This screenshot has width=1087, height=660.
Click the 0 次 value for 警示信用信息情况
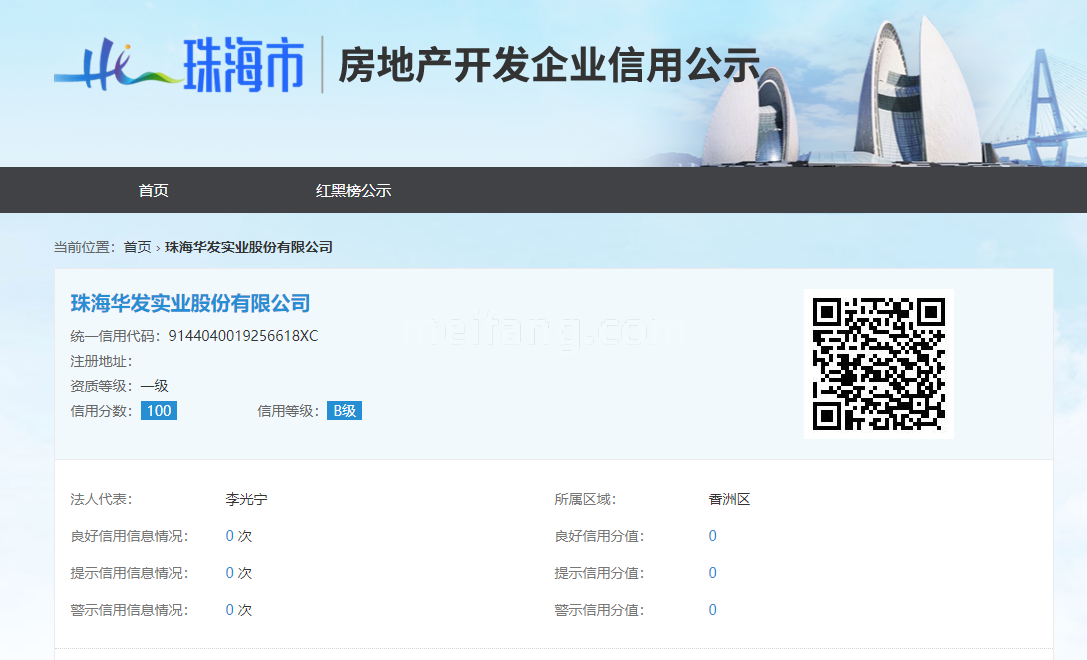[238, 610]
